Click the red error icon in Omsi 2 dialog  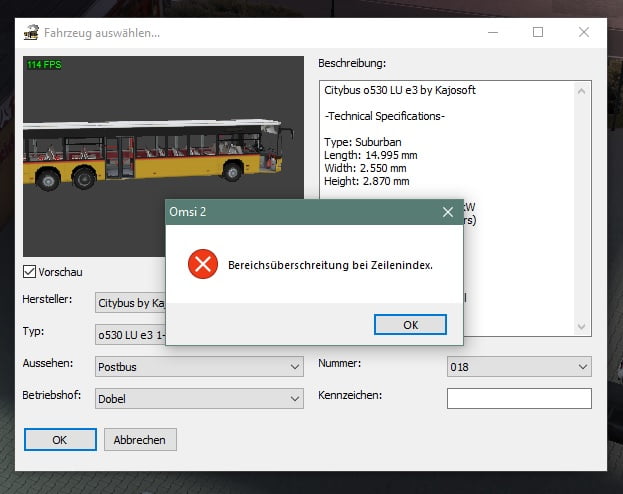pos(203,264)
